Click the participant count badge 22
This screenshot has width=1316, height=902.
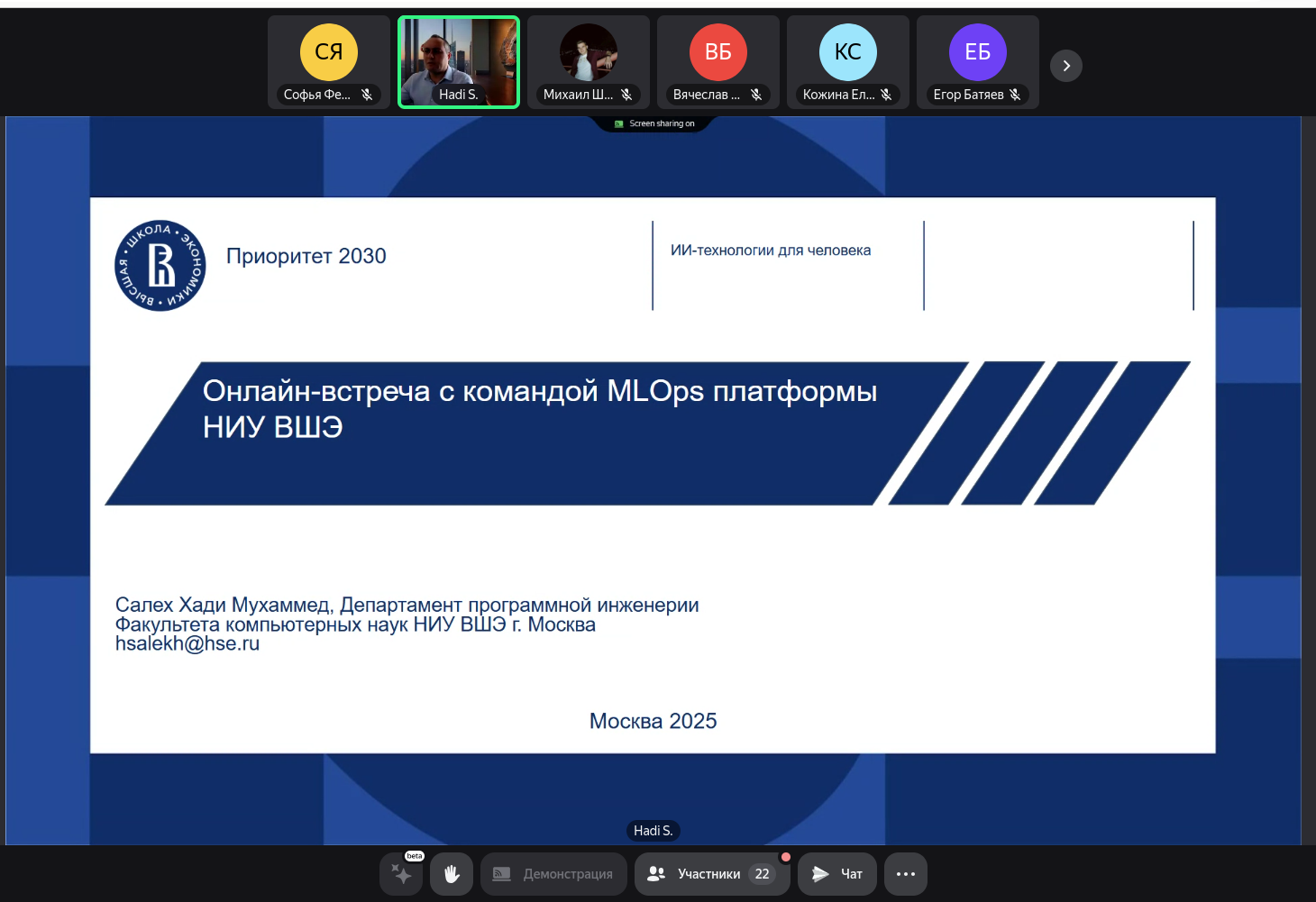pos(763,874)
